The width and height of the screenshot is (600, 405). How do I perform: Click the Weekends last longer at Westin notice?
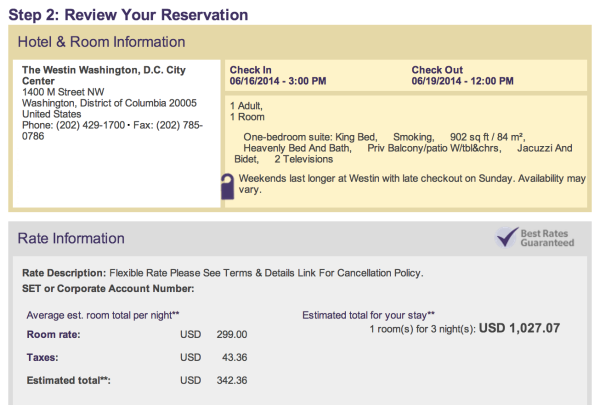pyautogui.click(x=412, y=184)
